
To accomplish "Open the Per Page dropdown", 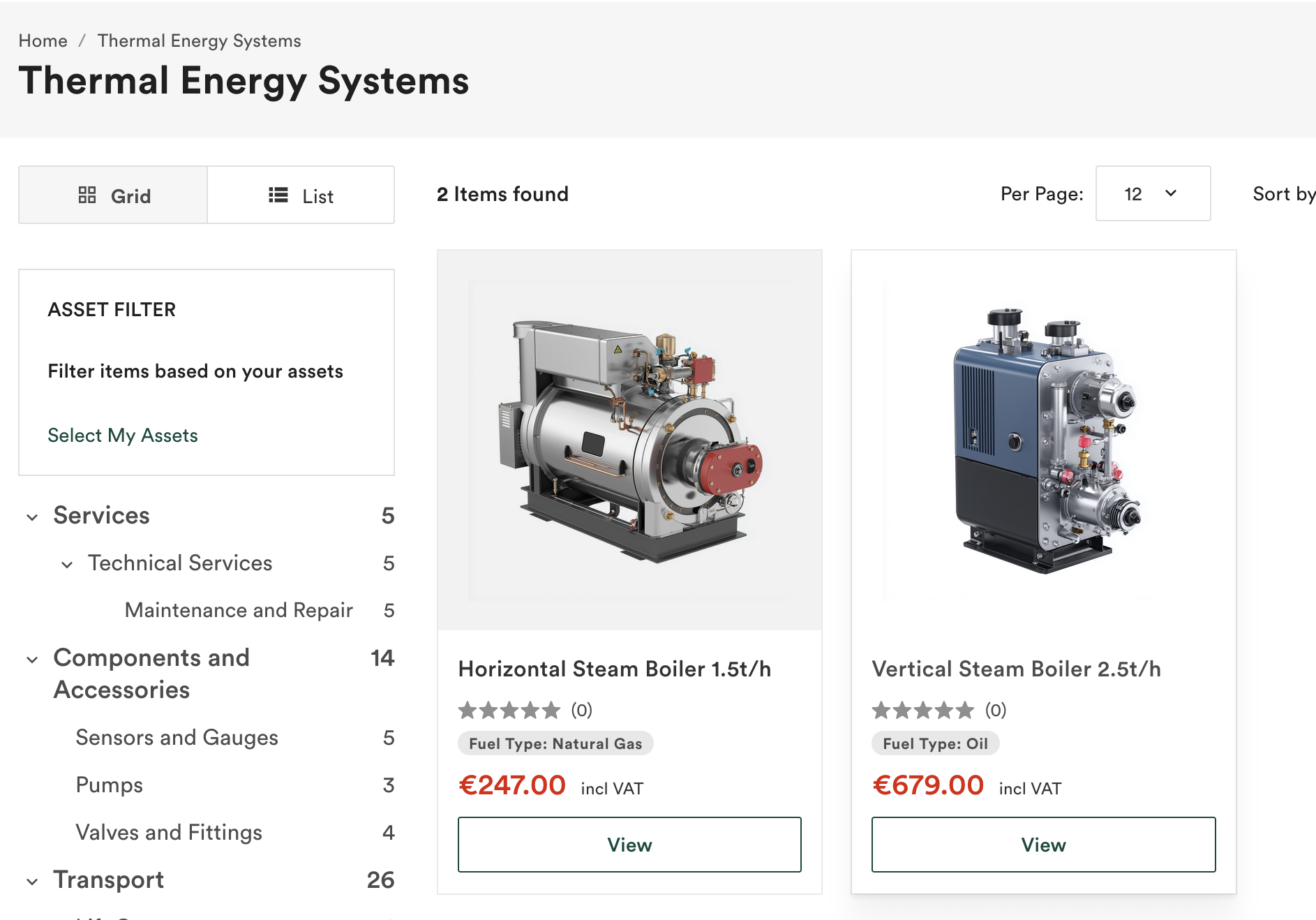I will 1153,194.
